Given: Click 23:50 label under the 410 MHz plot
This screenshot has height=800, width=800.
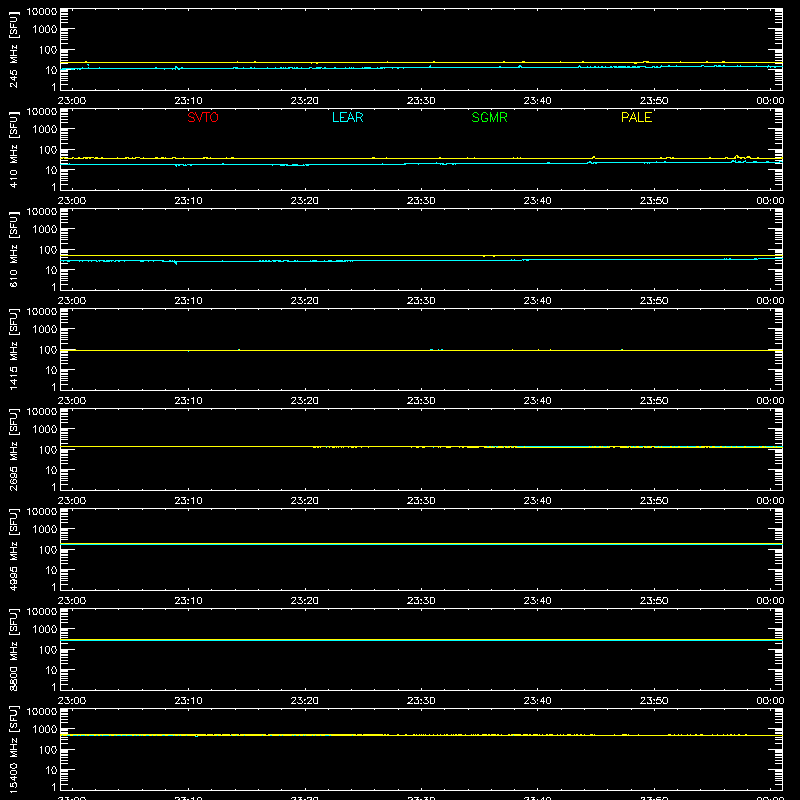Looking at the screenshot, I should (x=654, y=201).
